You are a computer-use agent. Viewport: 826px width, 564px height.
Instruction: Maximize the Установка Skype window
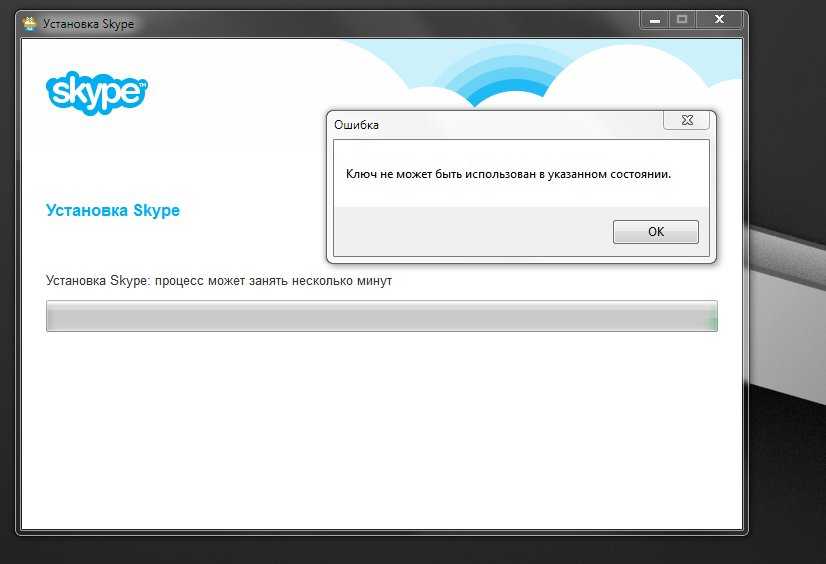coord(682,20)
